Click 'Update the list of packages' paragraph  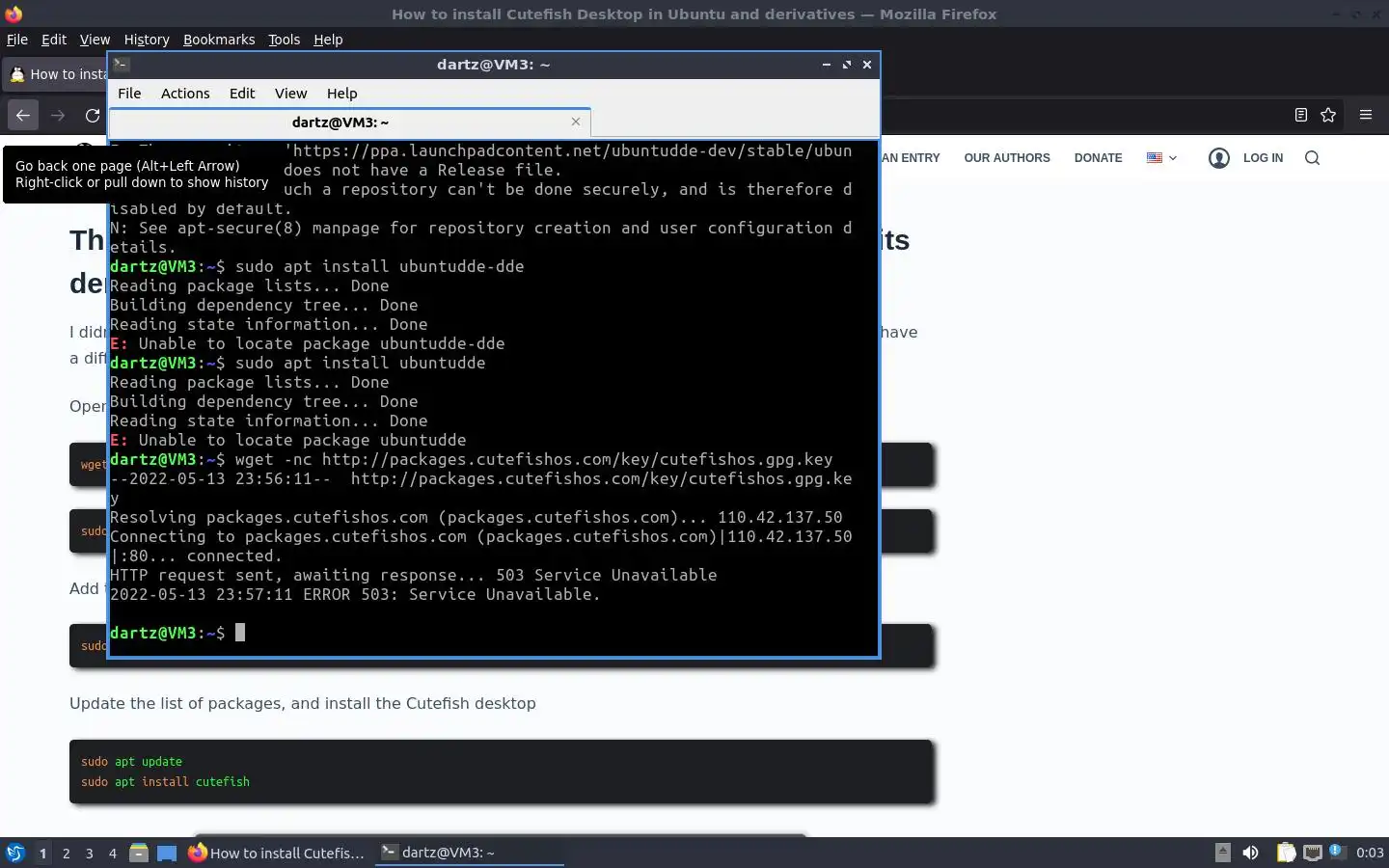[x=302, y=703]
